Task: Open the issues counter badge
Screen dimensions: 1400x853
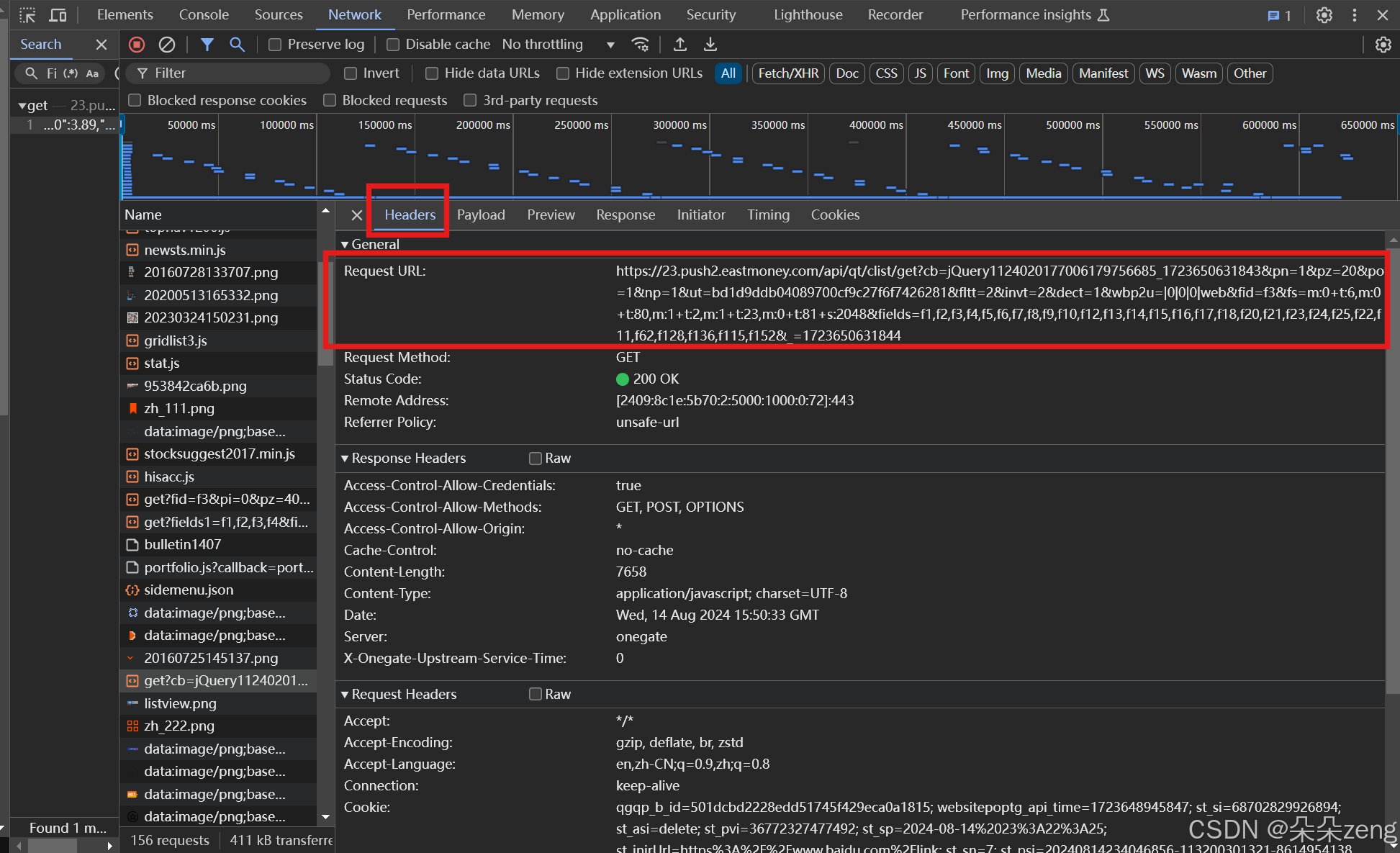Action: [1280, 15]
